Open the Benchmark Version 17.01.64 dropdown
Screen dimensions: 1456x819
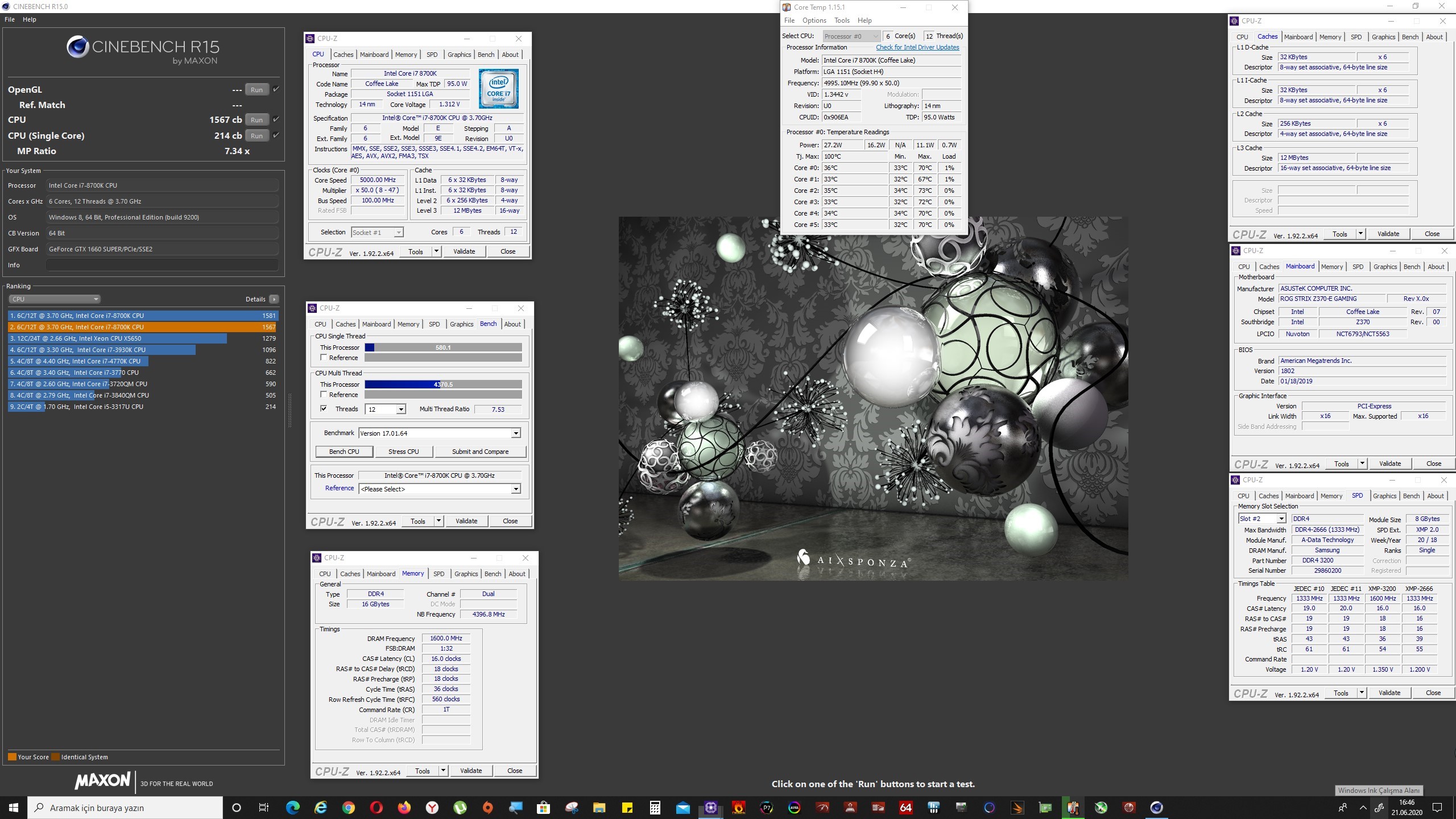(x=440, y=433)
